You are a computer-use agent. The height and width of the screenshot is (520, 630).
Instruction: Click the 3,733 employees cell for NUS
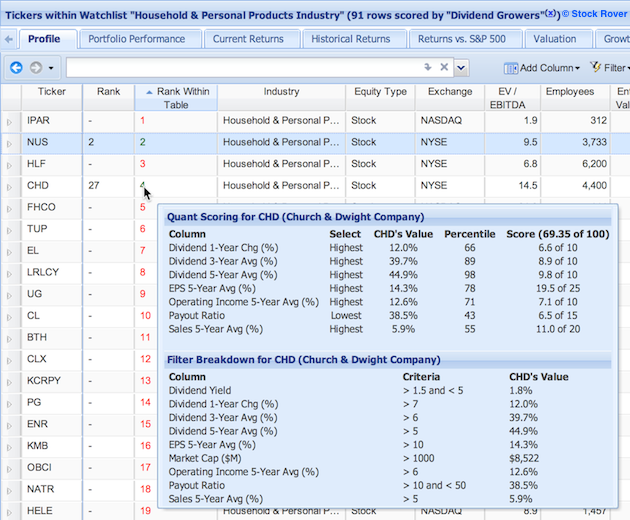[x=575, y=142]
